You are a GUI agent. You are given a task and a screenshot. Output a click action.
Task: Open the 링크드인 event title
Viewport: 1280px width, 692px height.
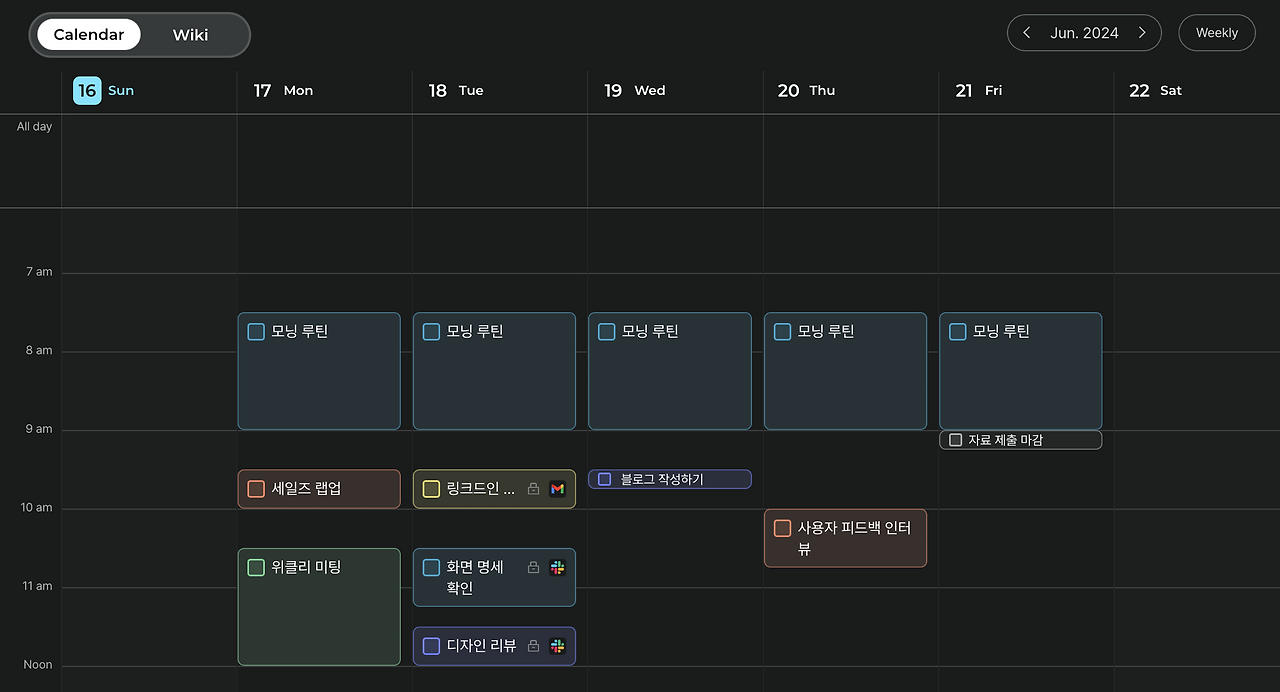pyautogui.click(x=480, y=489)
